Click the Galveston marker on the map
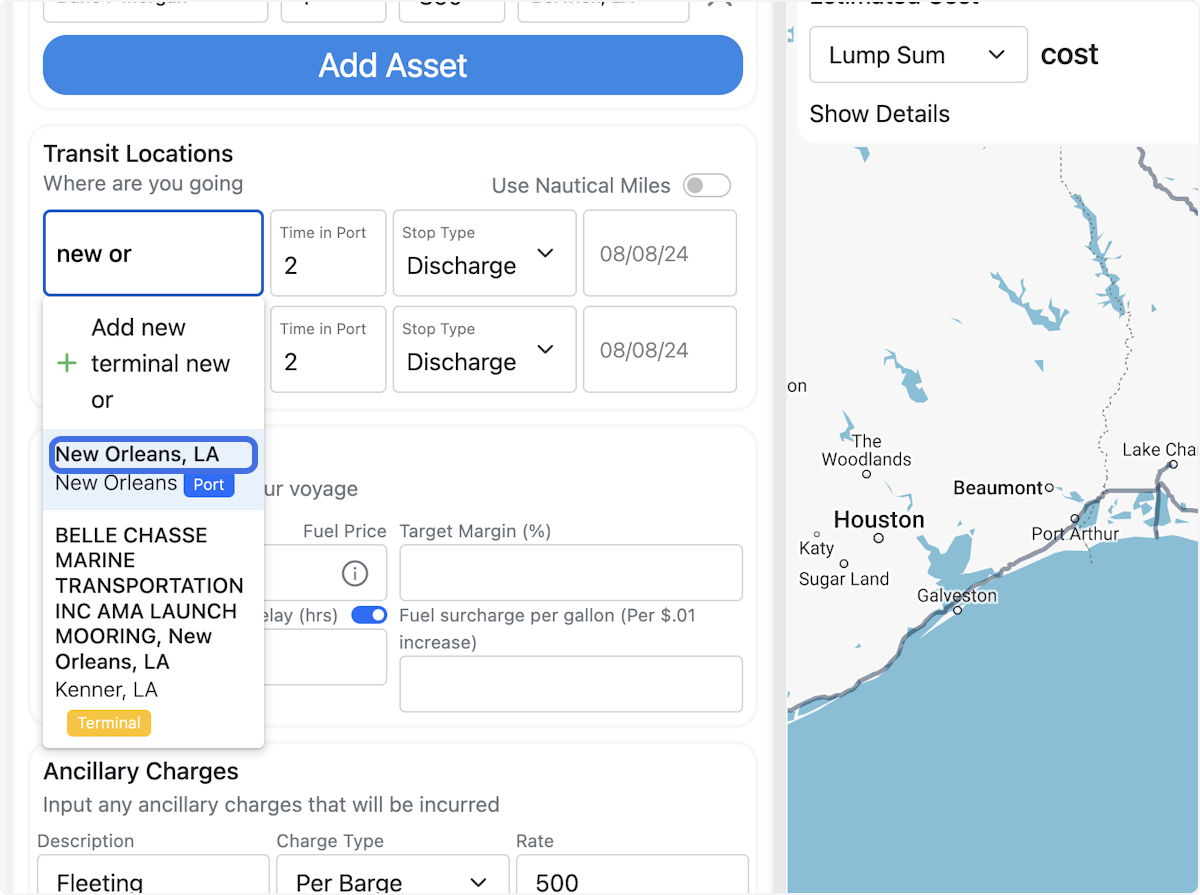Image resolution: width=1200 pixels, height=895 pixels. click(957, 610)
